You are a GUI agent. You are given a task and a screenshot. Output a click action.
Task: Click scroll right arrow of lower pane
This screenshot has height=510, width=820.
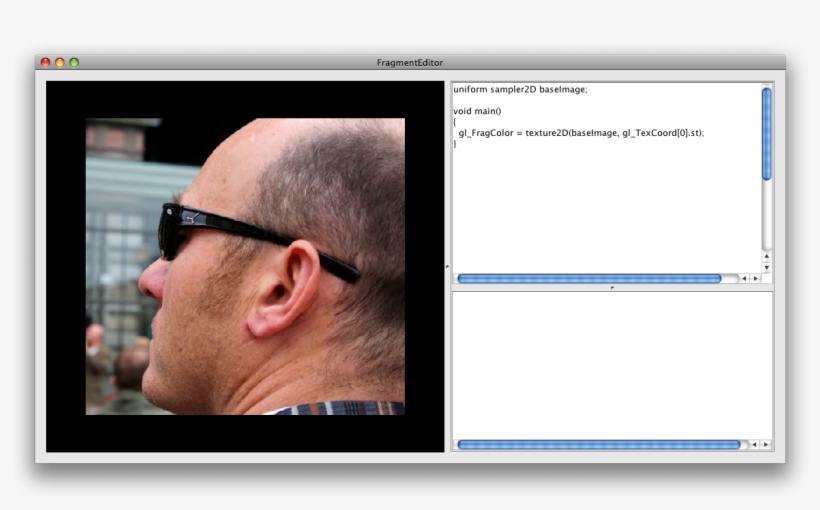tap(766, 445)
